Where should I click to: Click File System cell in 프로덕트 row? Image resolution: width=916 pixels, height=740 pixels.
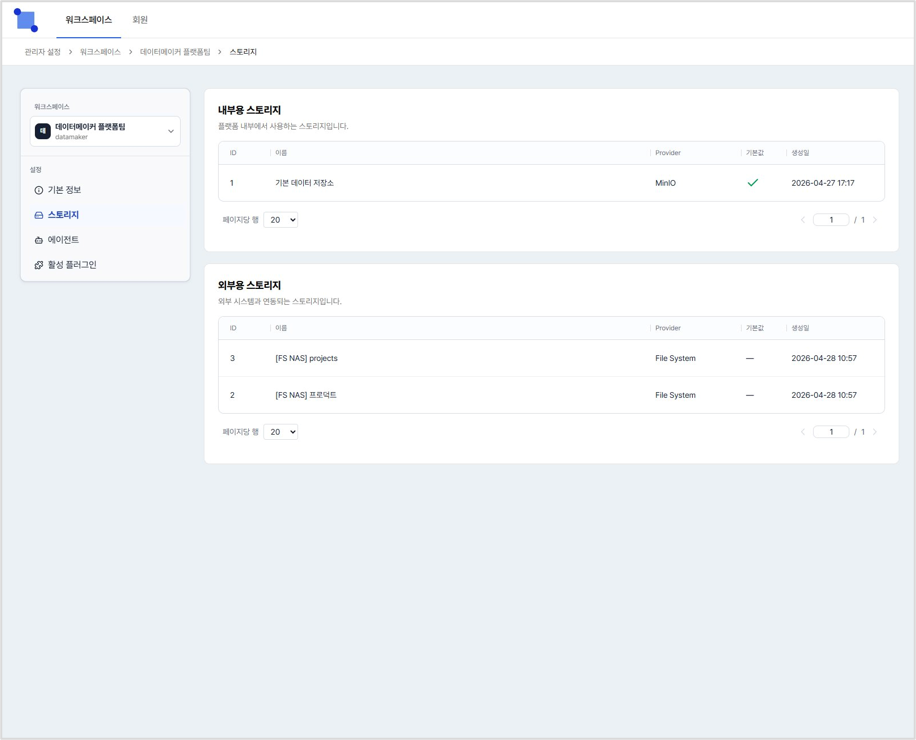tap(675, 395)
